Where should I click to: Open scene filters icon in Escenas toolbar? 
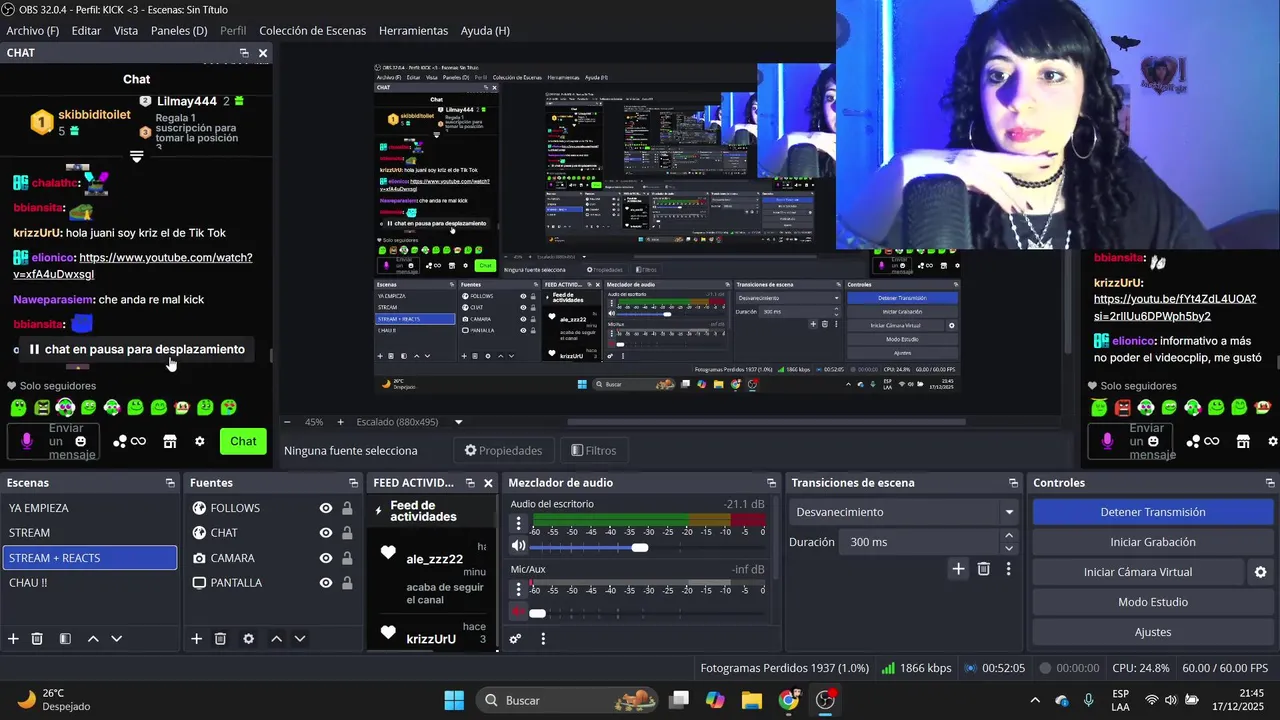pyautogui.click(x=65, y=639)
